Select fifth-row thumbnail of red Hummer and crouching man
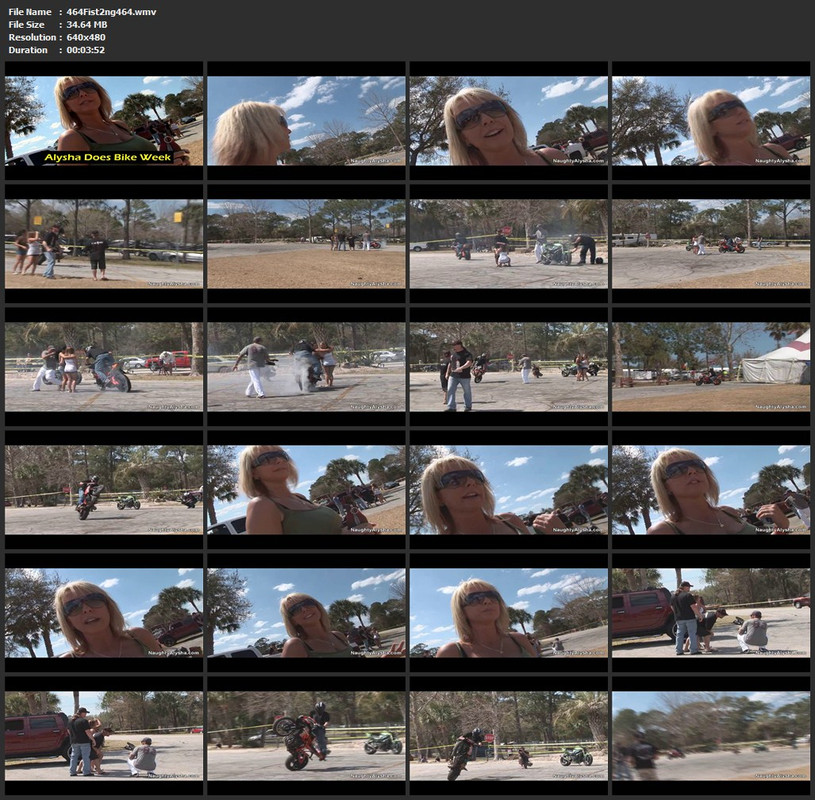815x800 pixels. coord(711,613)
